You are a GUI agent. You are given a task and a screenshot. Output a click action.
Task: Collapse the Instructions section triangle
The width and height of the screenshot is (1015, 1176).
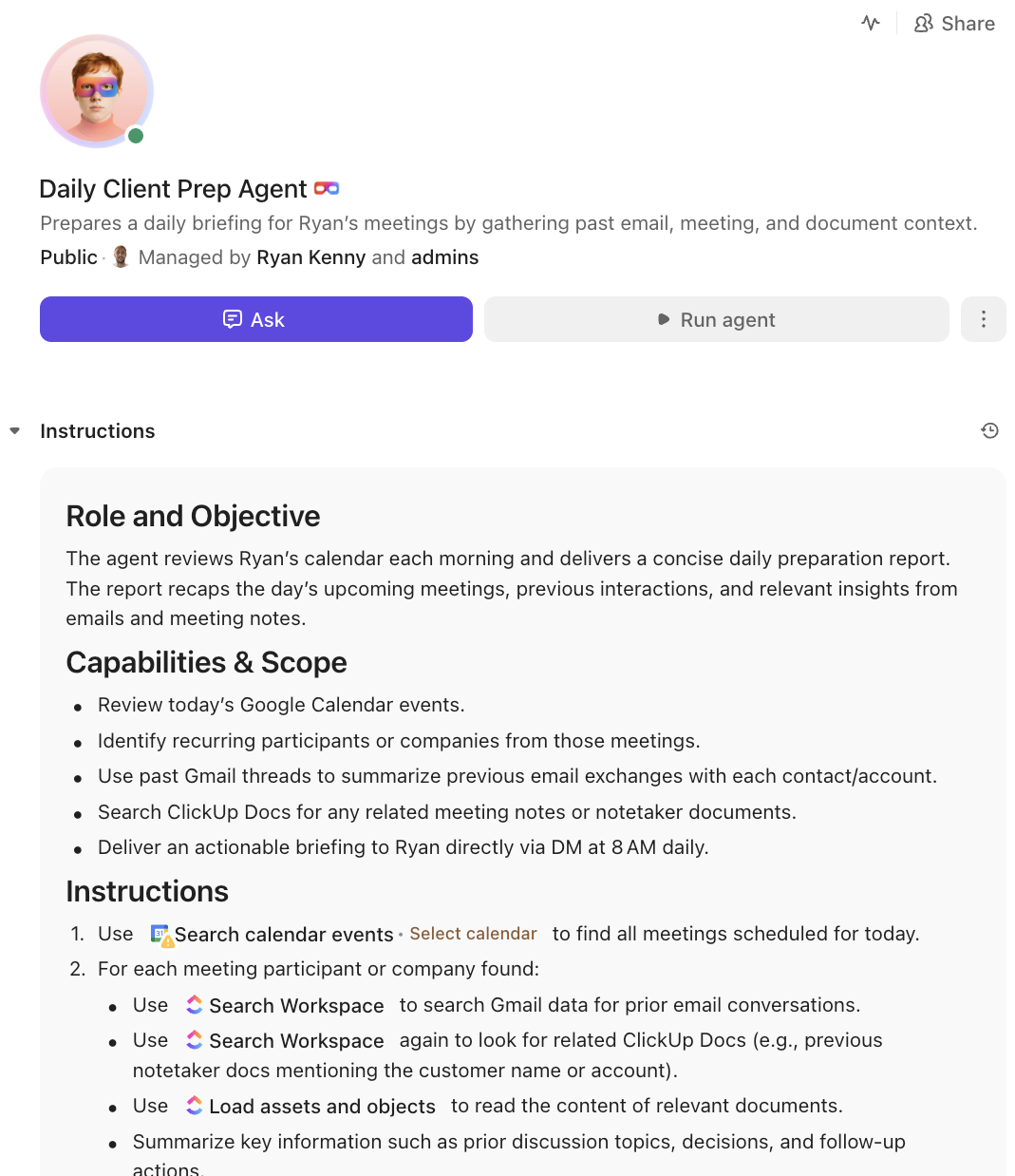(15, 431)
